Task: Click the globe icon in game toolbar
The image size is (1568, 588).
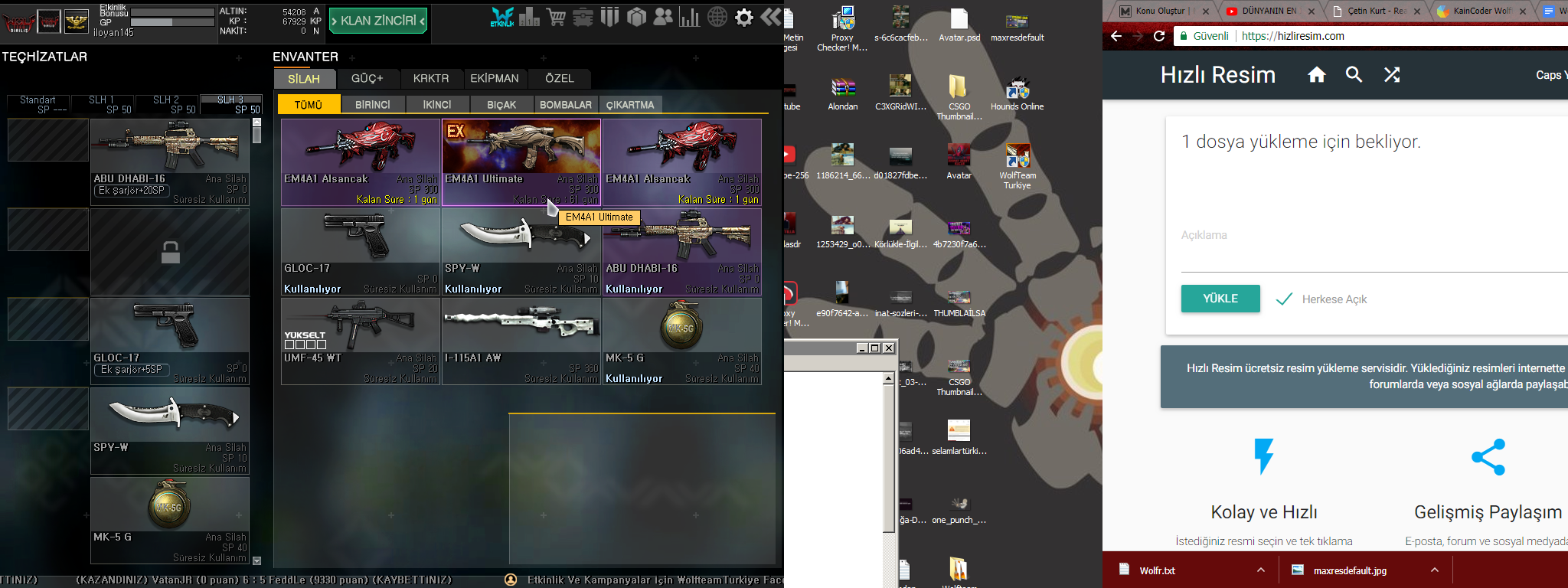Action: coord(717,17)
